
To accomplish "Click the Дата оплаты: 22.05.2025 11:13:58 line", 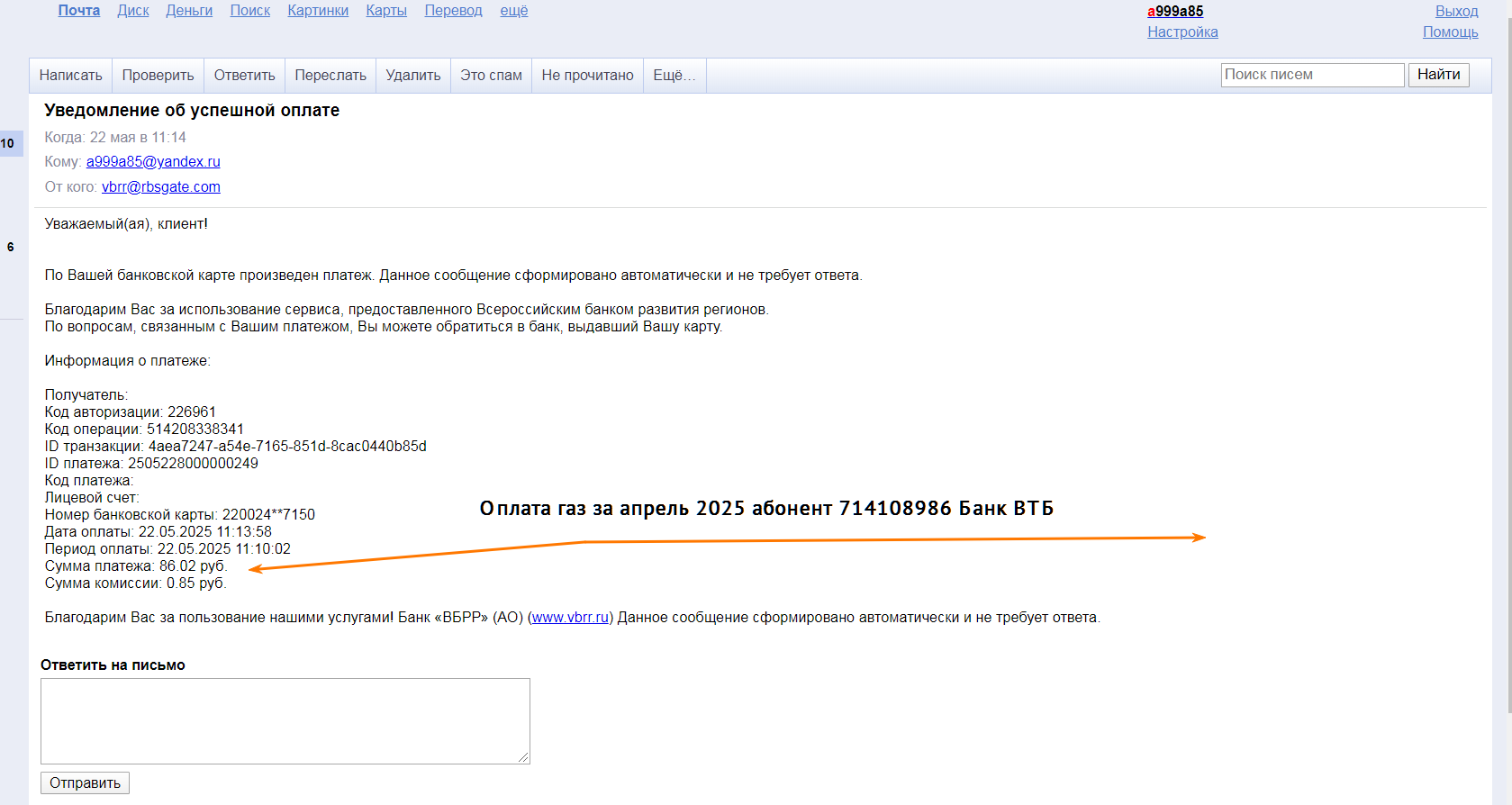I will coord(158,532).
